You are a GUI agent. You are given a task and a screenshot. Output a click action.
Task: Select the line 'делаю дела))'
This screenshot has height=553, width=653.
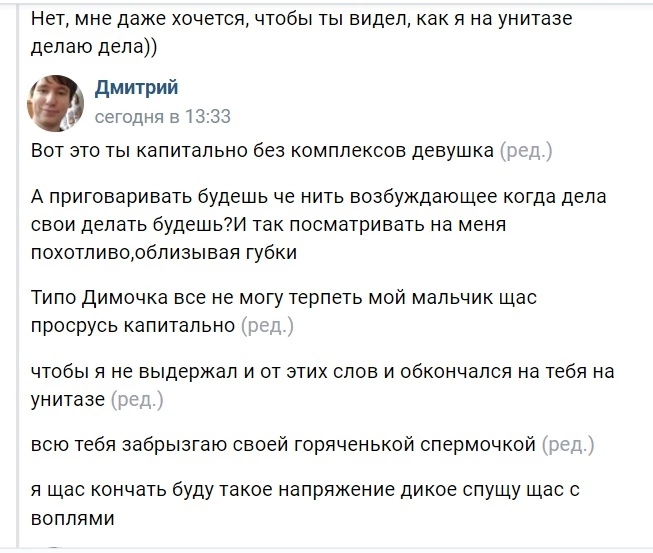pyautogui.click(x=94, y=46)
